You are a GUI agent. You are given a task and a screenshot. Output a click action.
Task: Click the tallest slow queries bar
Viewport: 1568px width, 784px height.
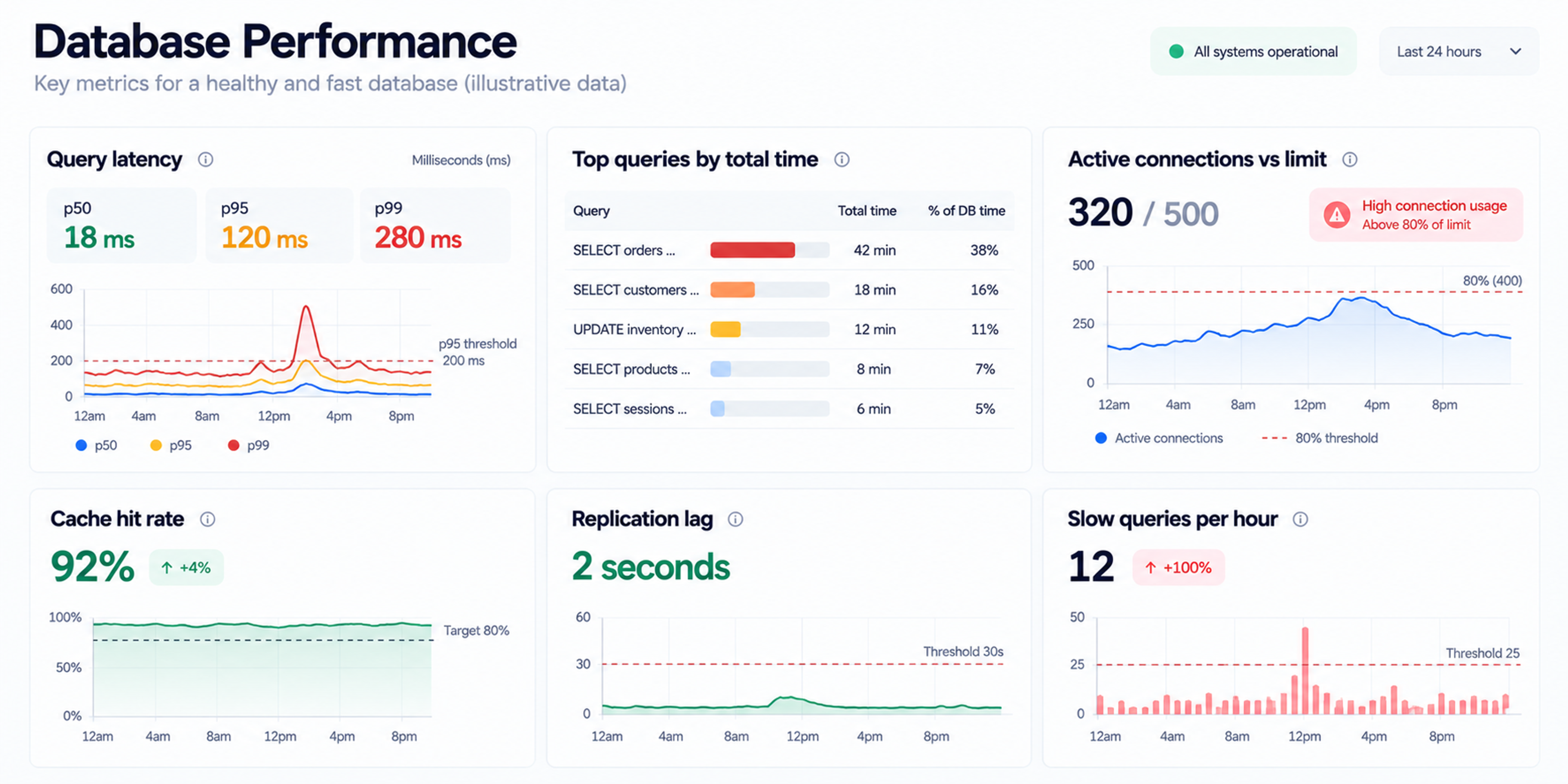pos(1305,671)
